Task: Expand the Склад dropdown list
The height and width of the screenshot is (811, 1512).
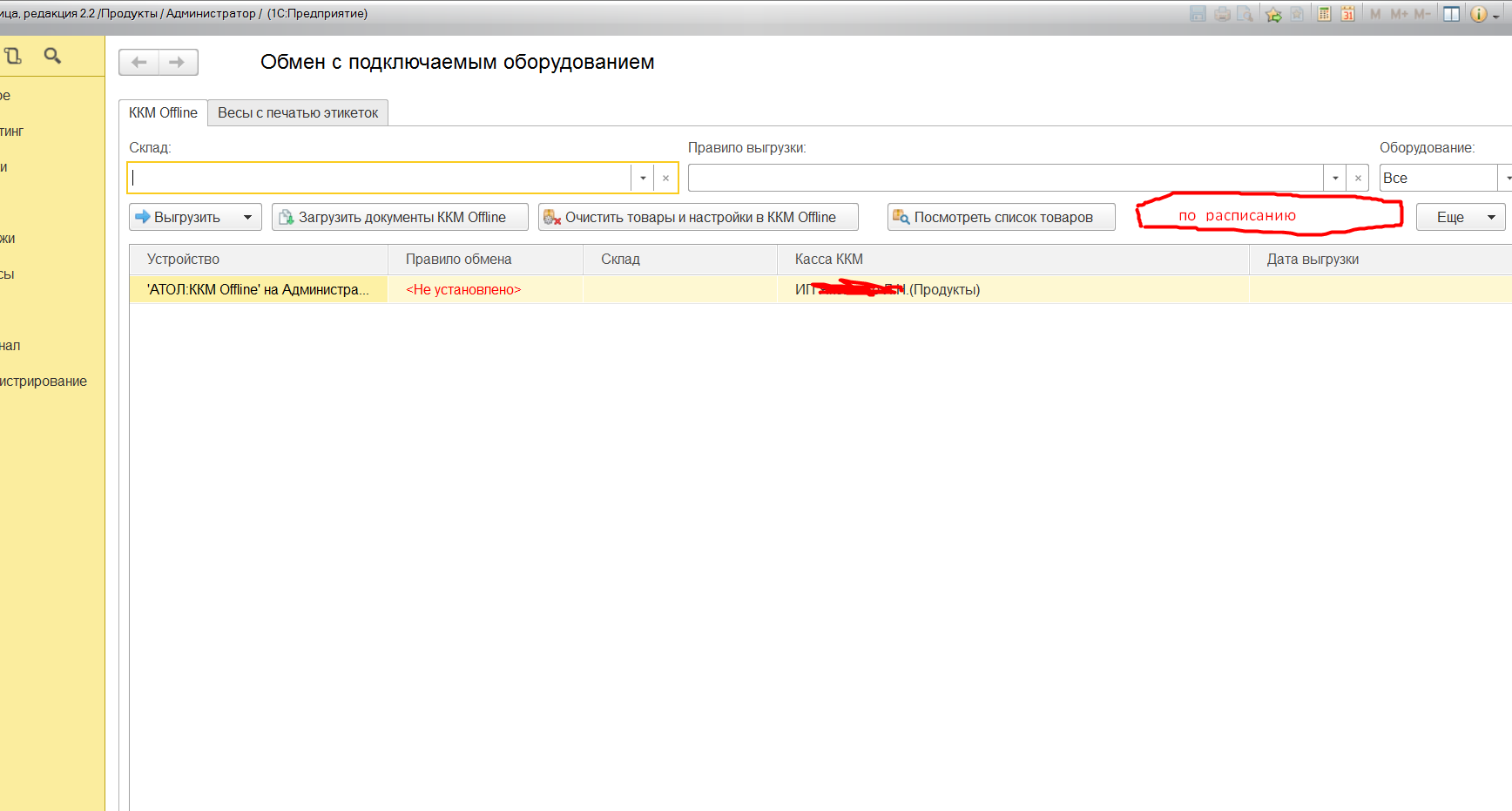Action: click(643, 178)
